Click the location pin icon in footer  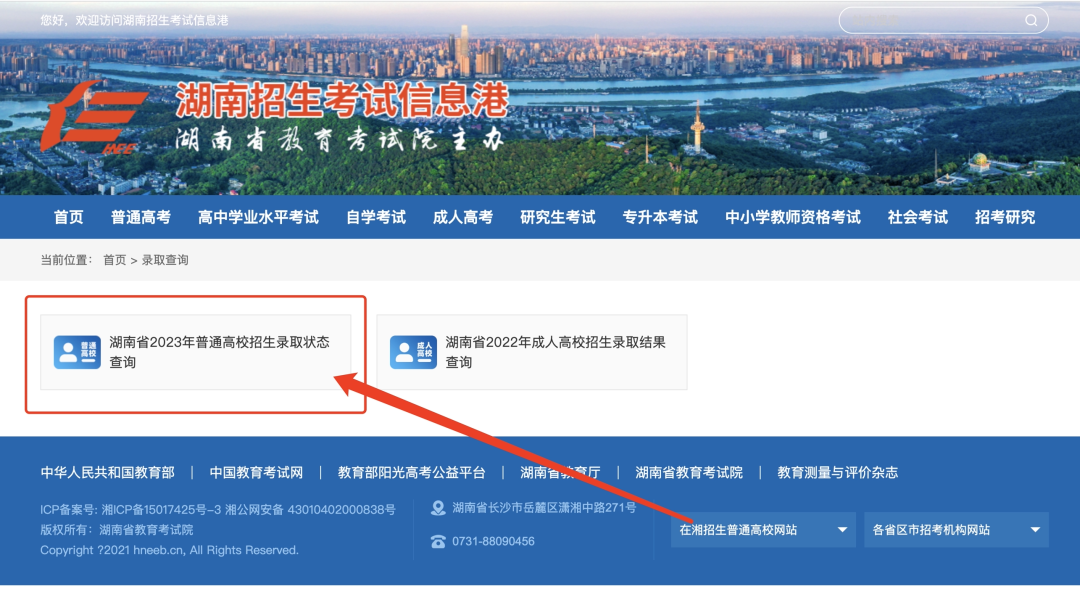point(437,508)
